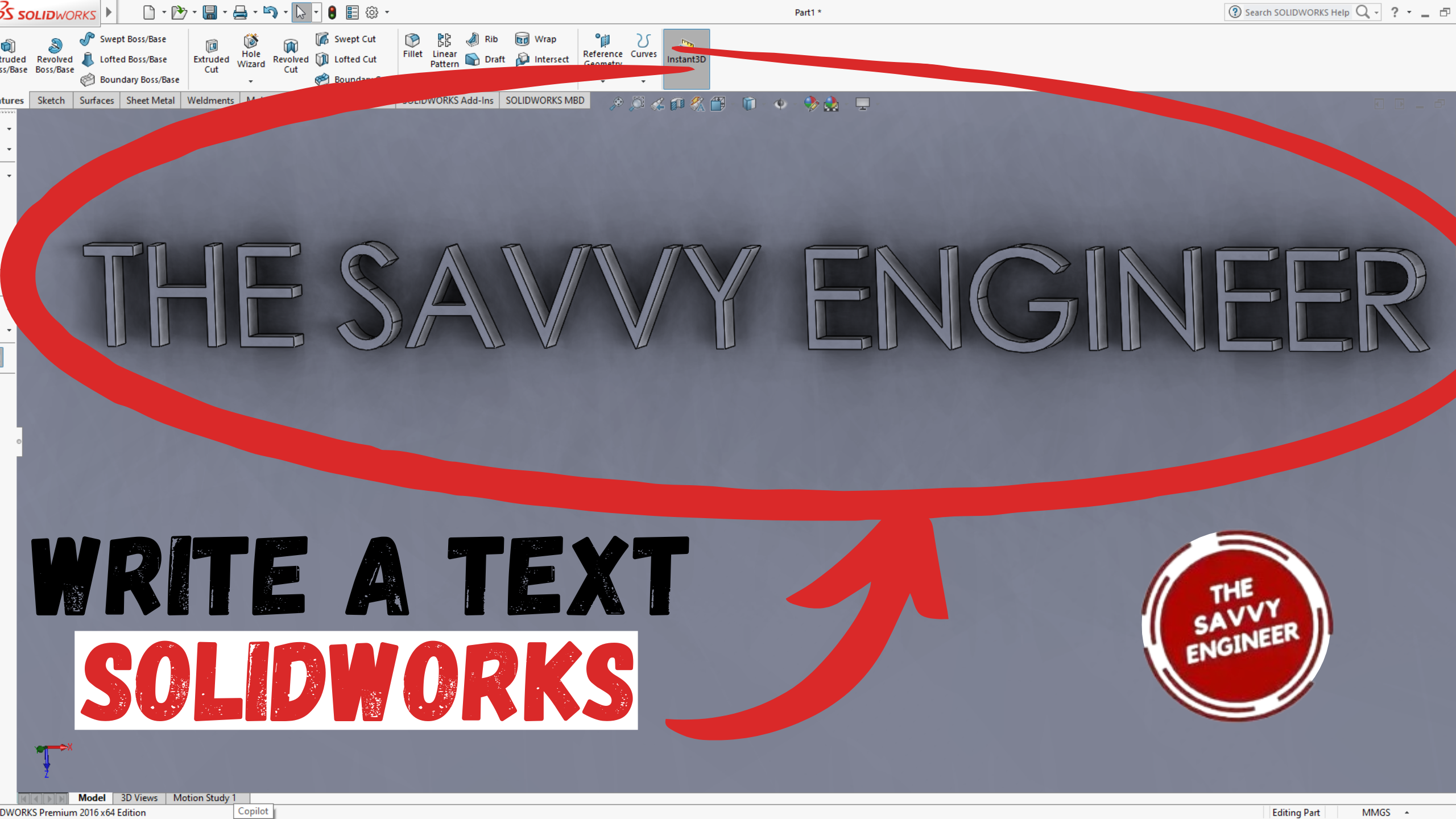Click the Extruded Cut tool icon
The width and height of the screenshot is (1456, 819).
[x=211, y=45]
